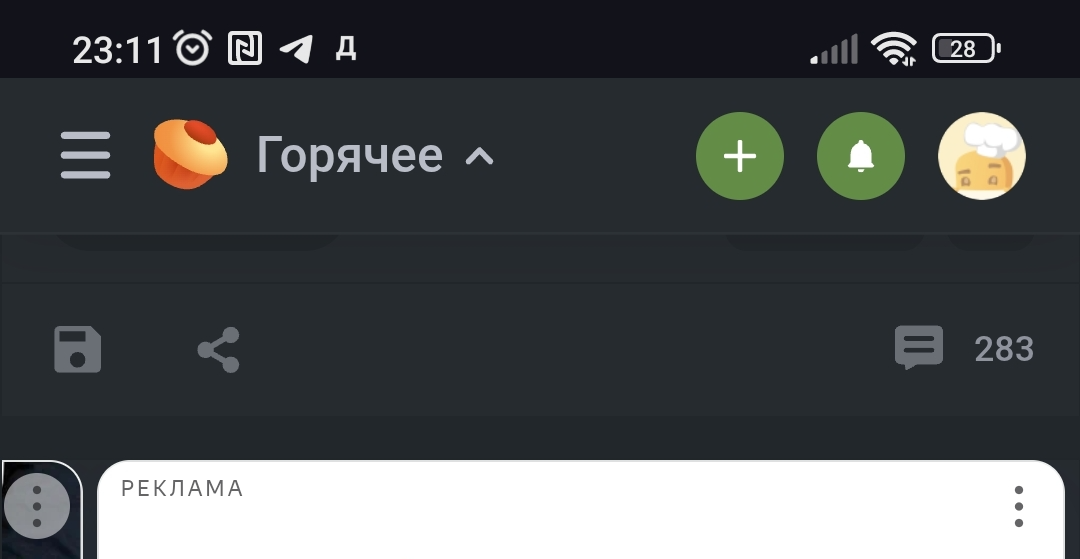1080x559 pixels.
Task: Save the post with floppy disk icon
Action: [78, 349]
